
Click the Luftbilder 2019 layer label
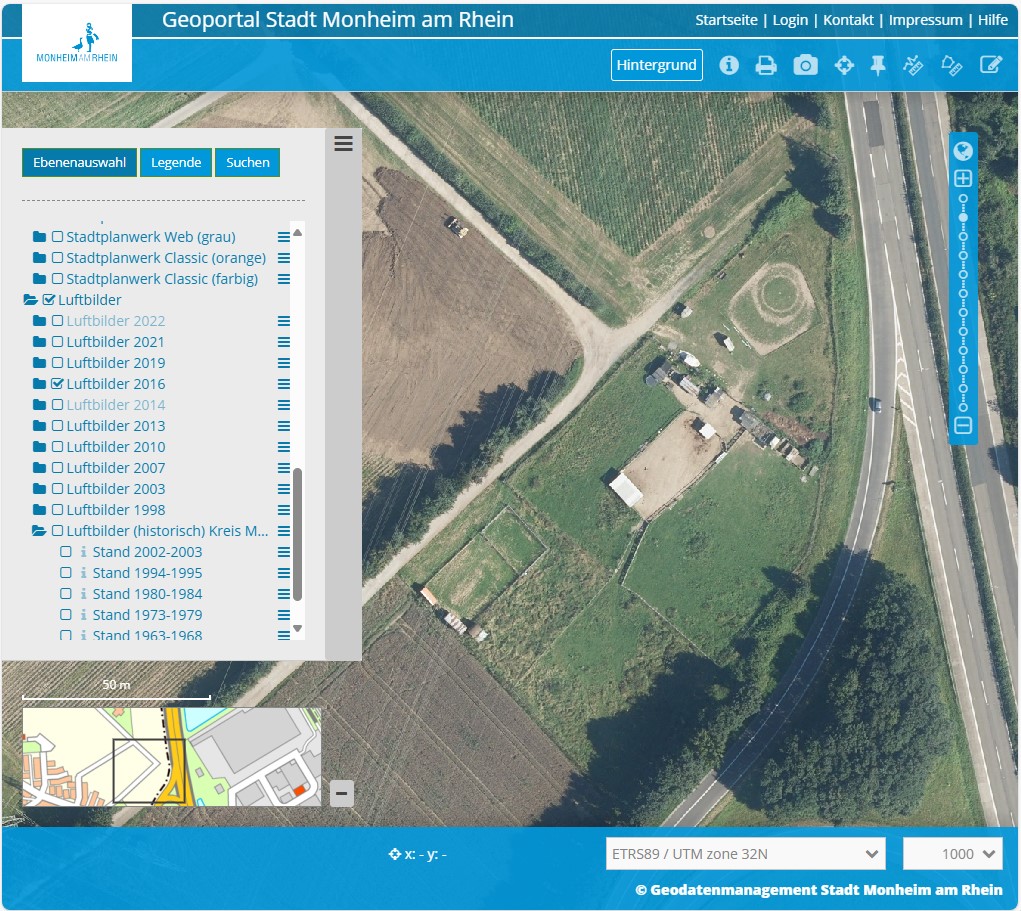(x=116, y=363)
